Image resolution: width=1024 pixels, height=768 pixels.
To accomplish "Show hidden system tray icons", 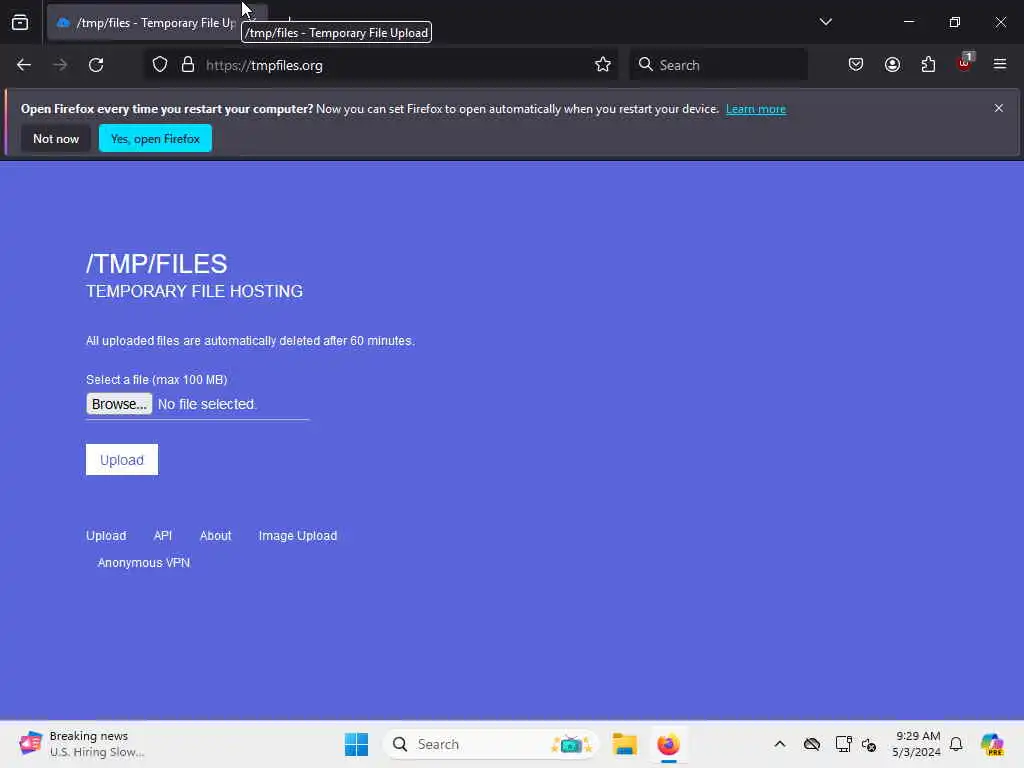I will 780,744.
